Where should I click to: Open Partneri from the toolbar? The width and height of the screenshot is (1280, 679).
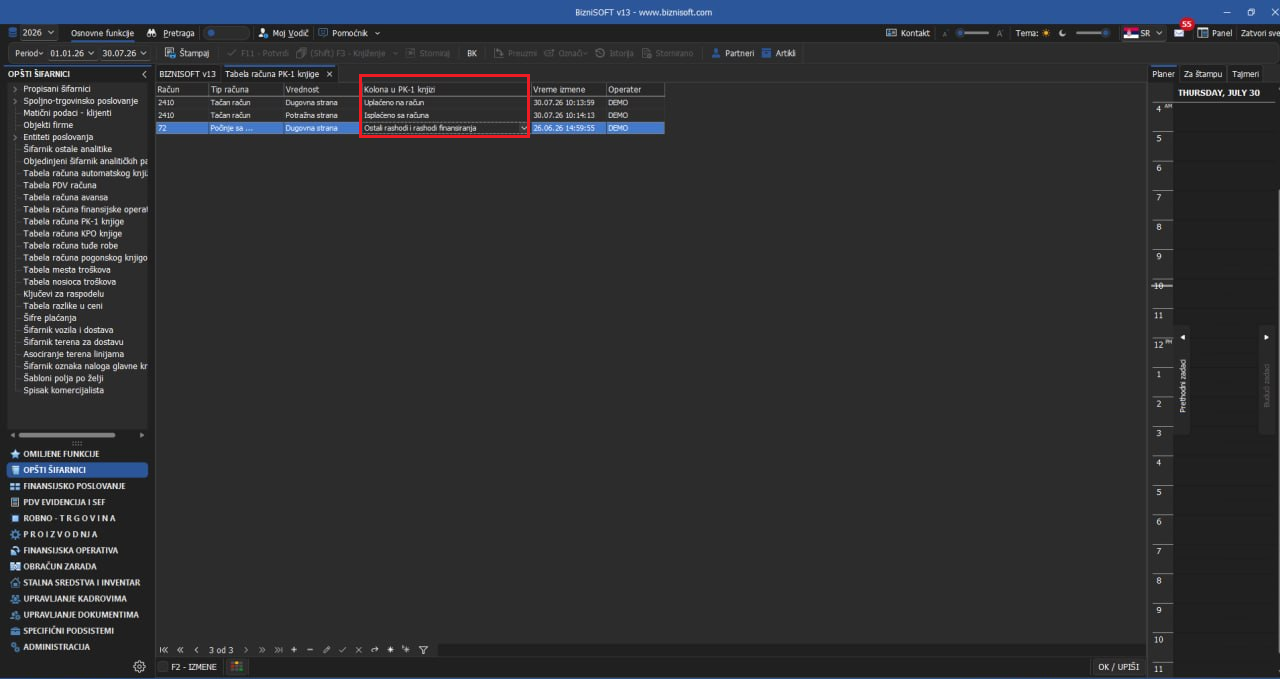732,53
